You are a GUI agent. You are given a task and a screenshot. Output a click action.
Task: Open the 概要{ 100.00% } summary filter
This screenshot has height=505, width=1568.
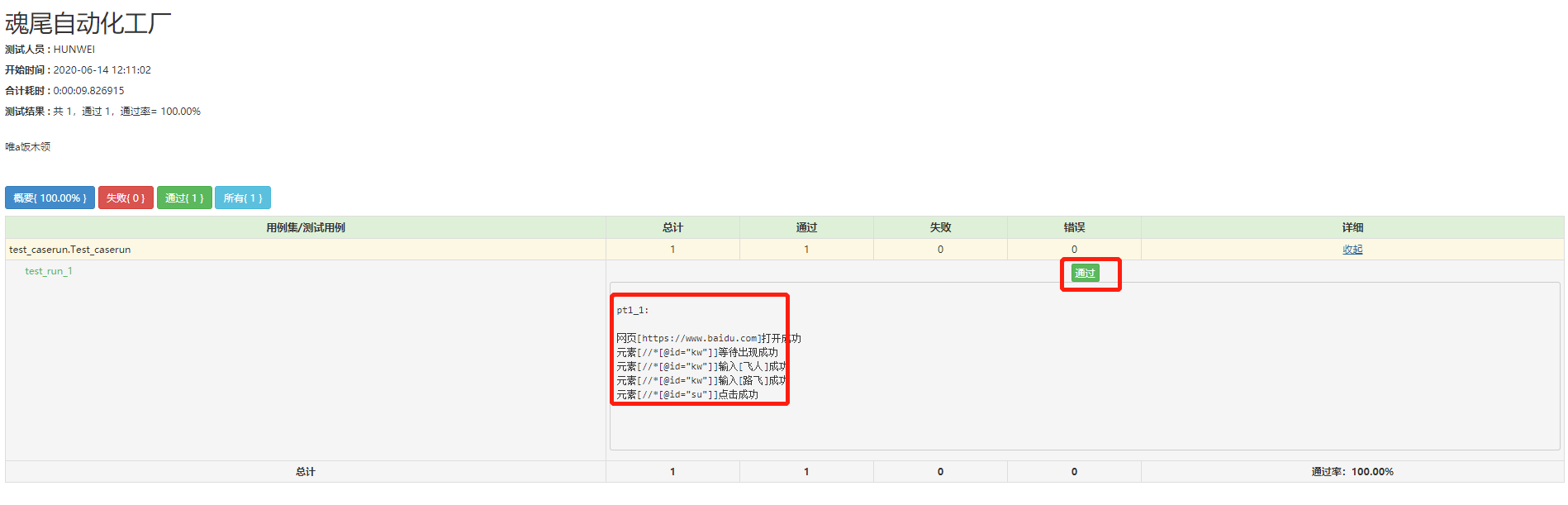tap(50, 198)
